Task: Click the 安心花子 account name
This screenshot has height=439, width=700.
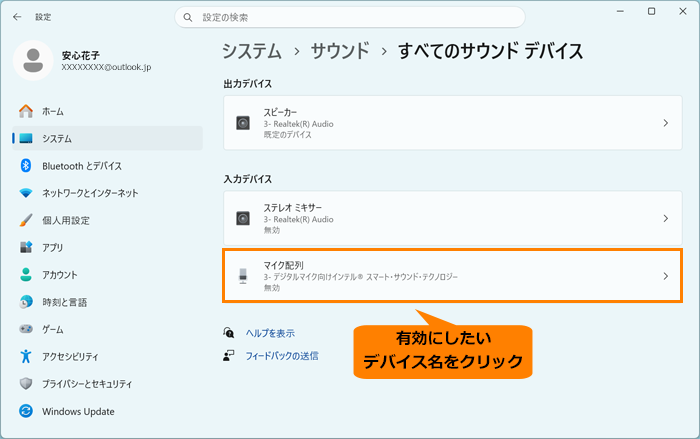Action: (81, 55)
